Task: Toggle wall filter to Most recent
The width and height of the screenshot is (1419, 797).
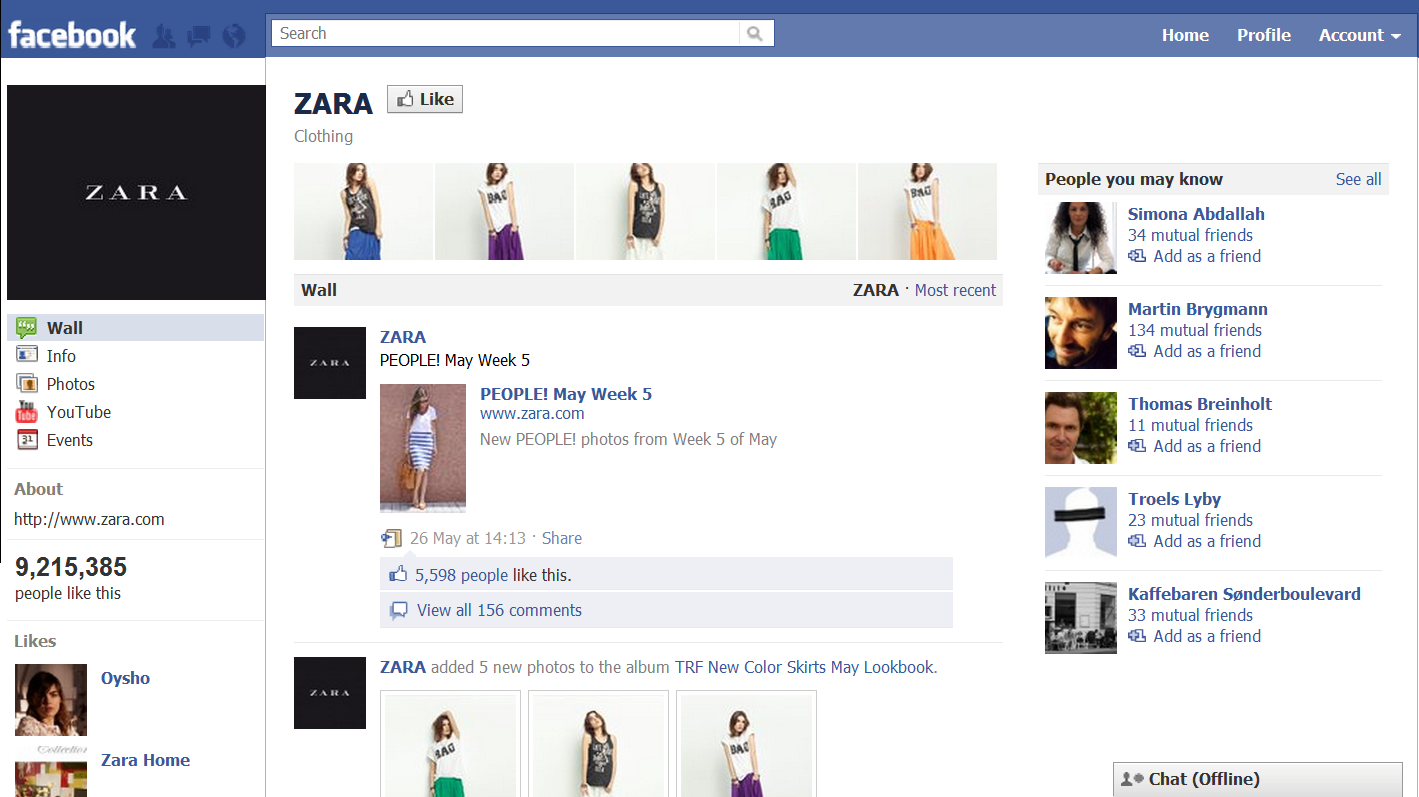Action: point(955,290)
